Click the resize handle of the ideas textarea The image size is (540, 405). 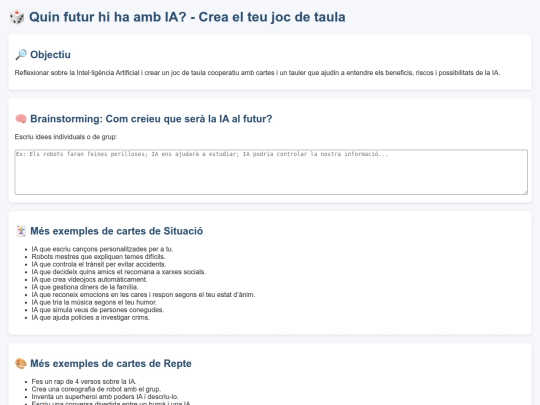(525, 192)
